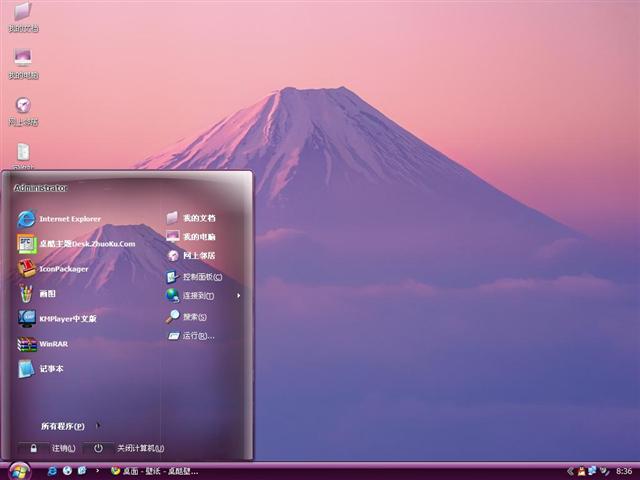This screenshot has width=640, height=480.
Task: Open 我的电脑 in Start menu
Action: point(191,236)
